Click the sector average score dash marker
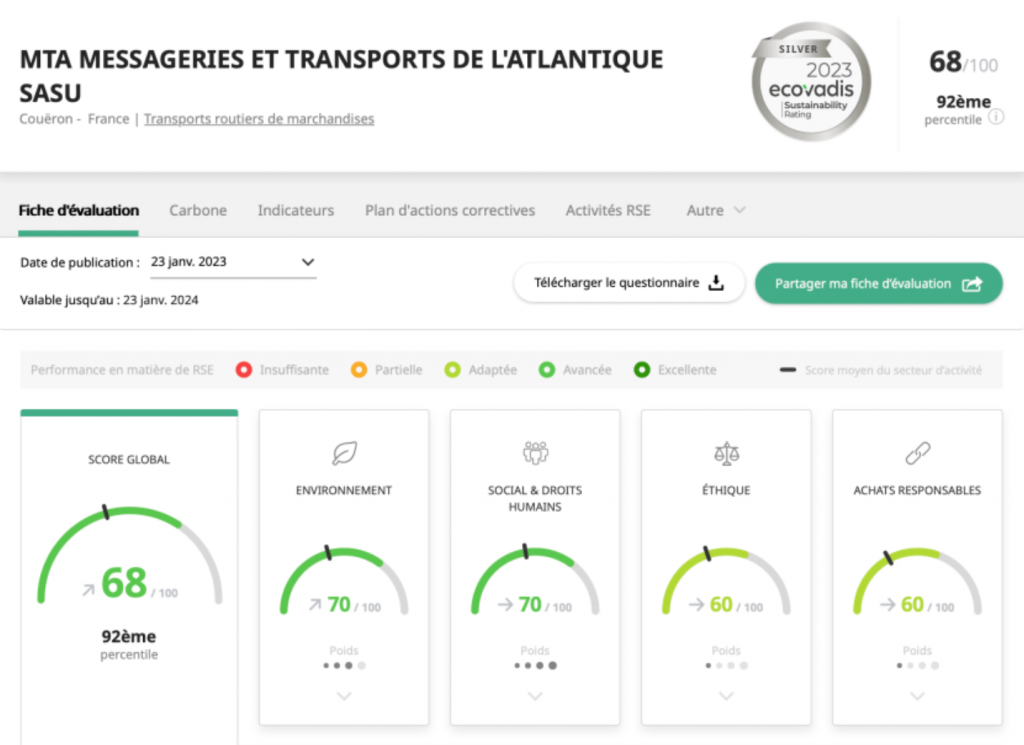This screenshot has width=1024, height=745. tap(788, 370)
